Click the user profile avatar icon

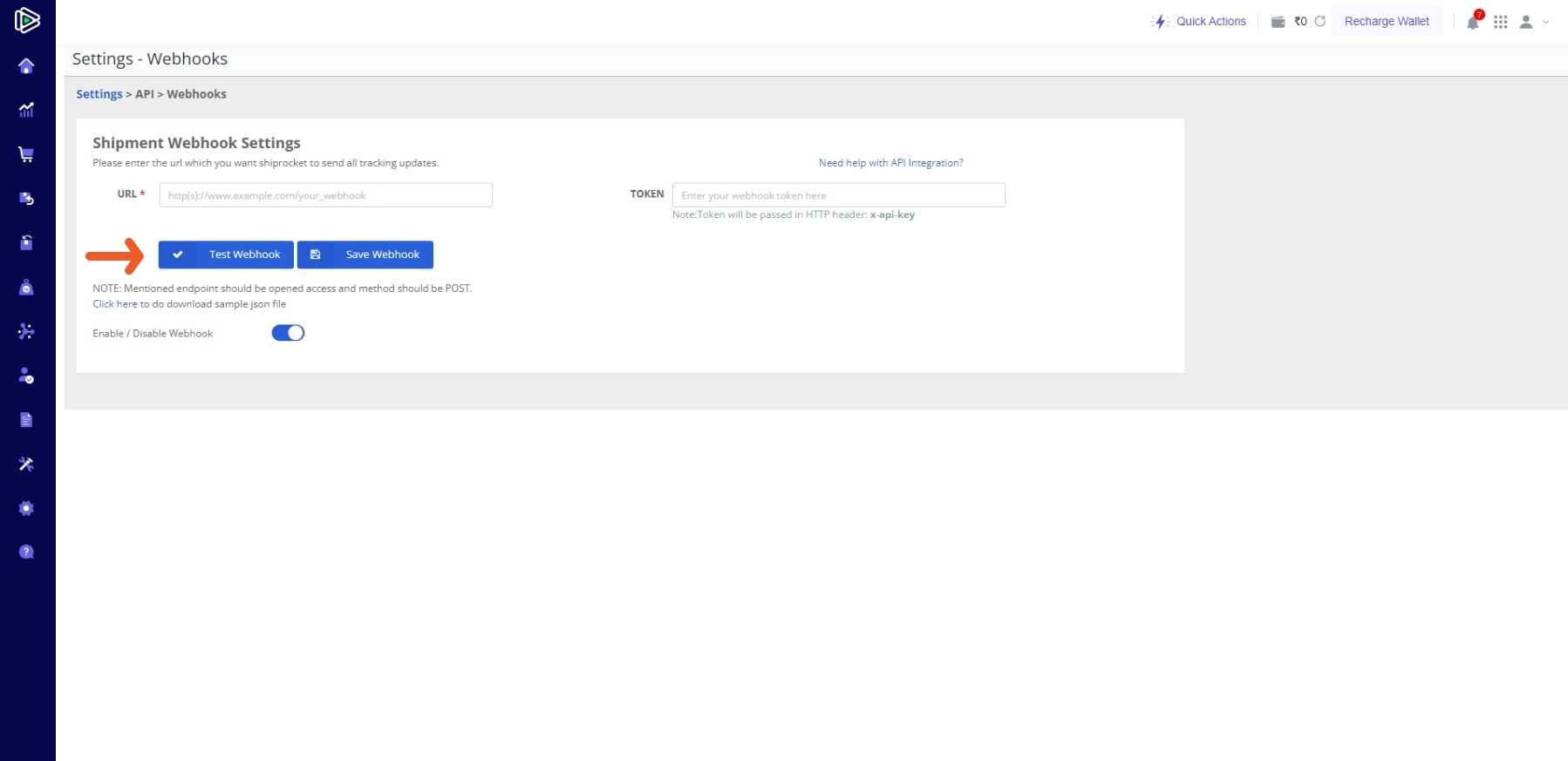click(x=1526, y=22)
